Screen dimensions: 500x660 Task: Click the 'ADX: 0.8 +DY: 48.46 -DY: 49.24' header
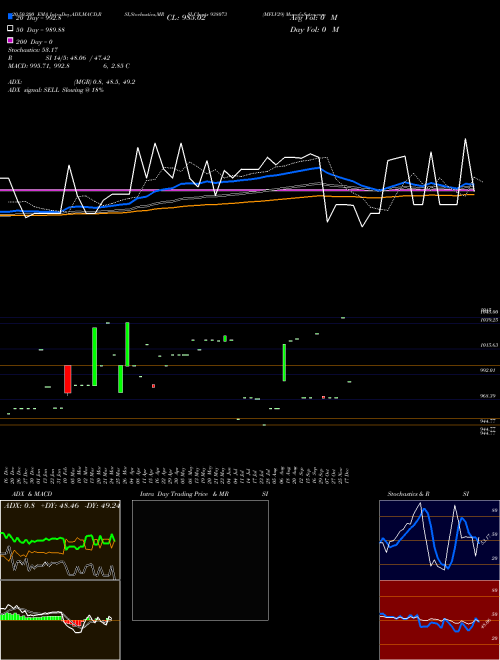click(61, 505)
